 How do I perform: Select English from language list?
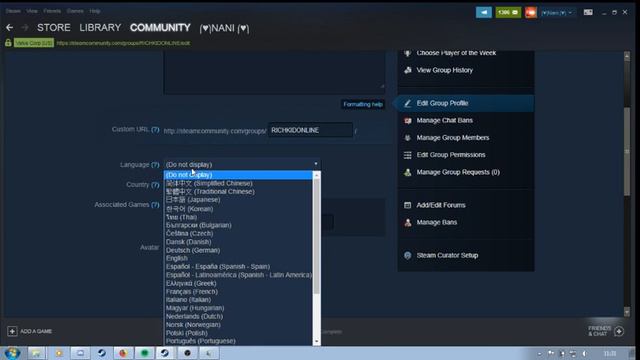[x=238, y=258]
